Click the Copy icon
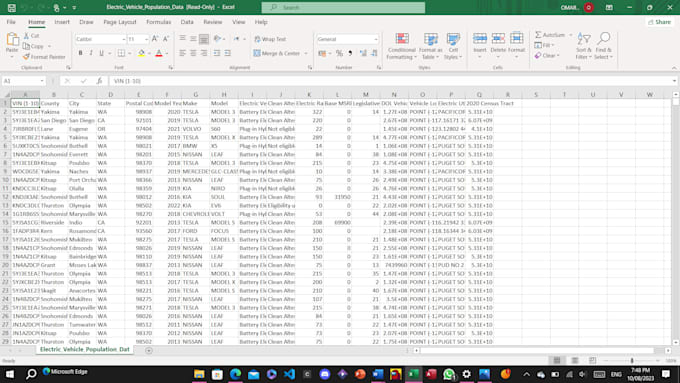Screen dimensions: 680x383 click(x=26, y=46)
